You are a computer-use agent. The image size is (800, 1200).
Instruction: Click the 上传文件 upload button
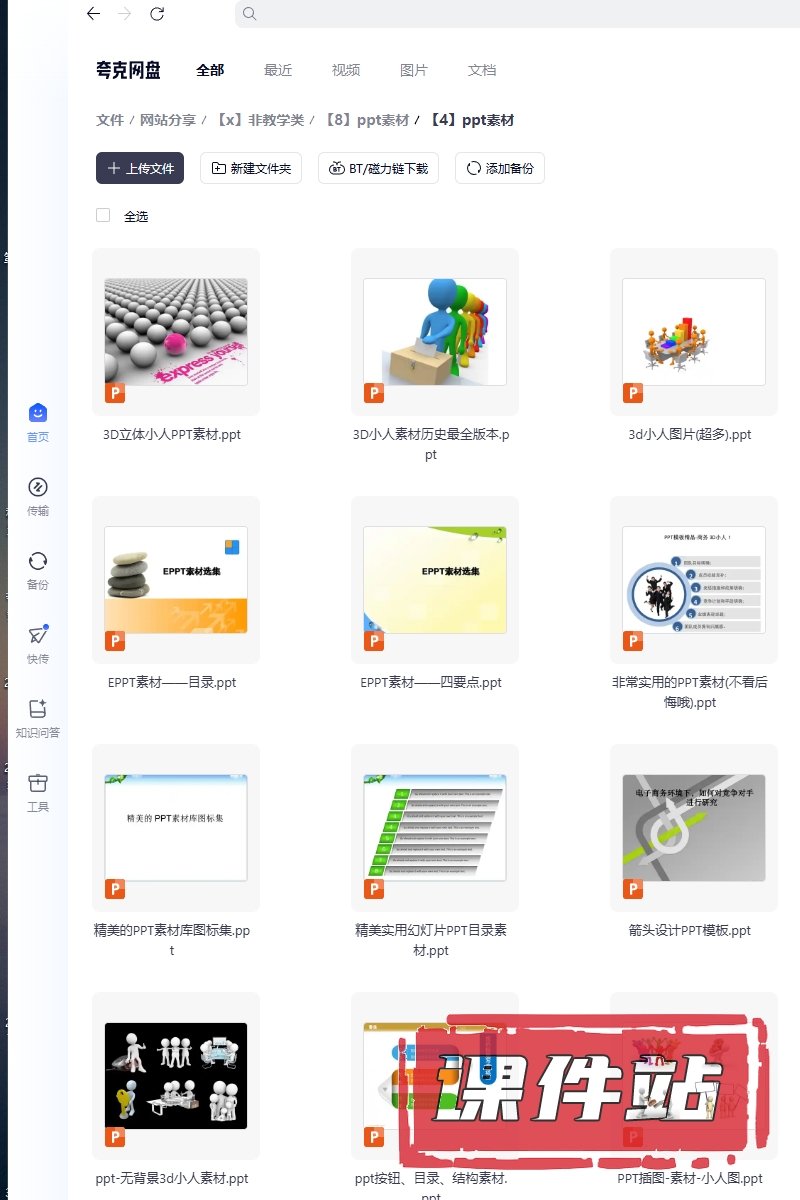140,169
